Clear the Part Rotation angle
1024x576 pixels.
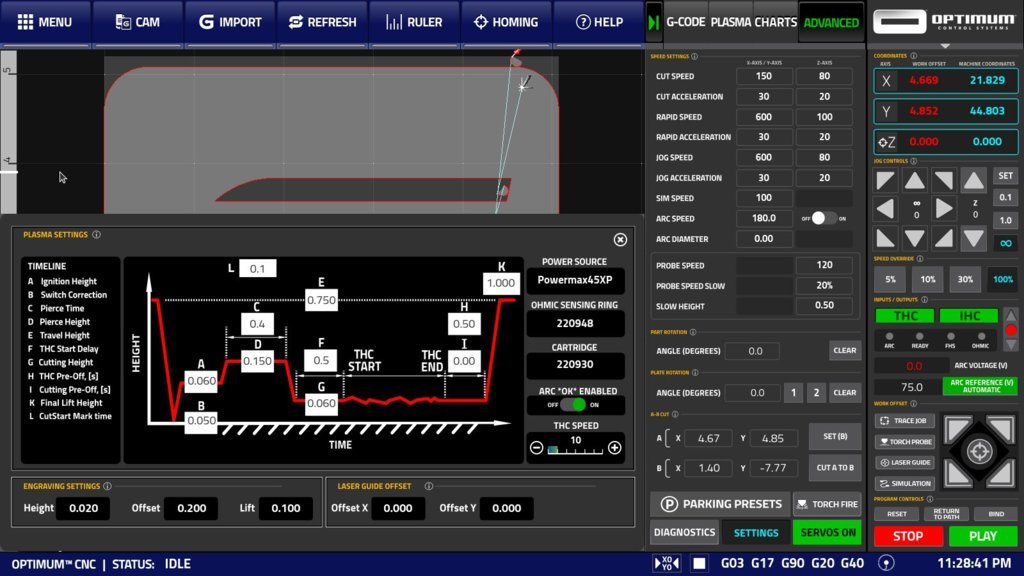[x=844, y=351]
